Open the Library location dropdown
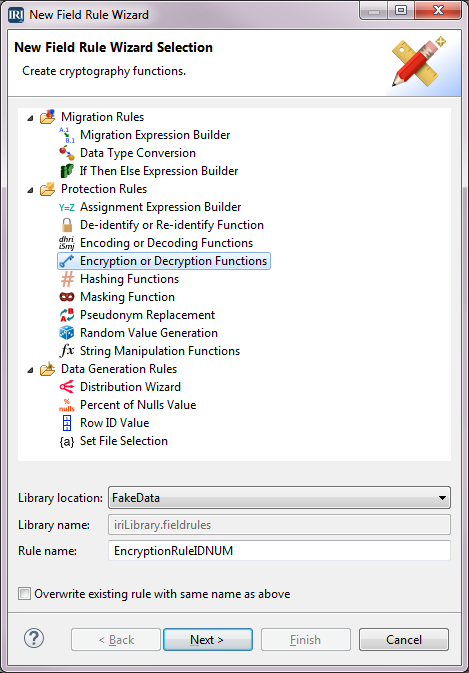The image size is (469, 673). click(279, 498)
